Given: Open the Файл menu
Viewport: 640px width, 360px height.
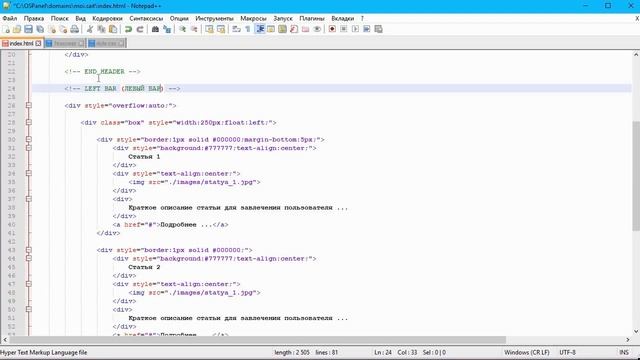Looking at the screenshot, I should (10, 18).
